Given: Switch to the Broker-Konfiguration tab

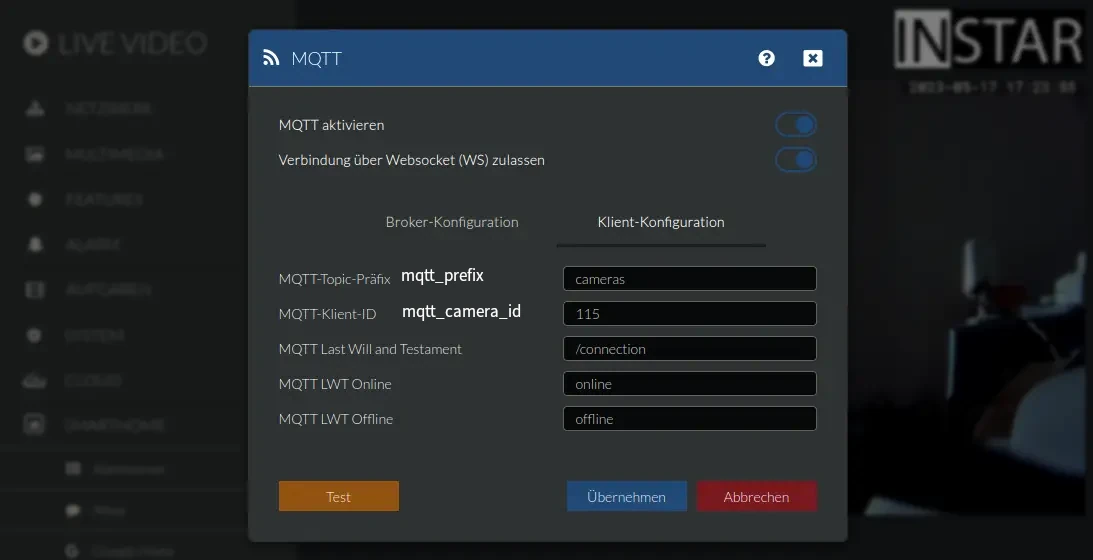Looking at the screenshot, I should click(452, 222).
